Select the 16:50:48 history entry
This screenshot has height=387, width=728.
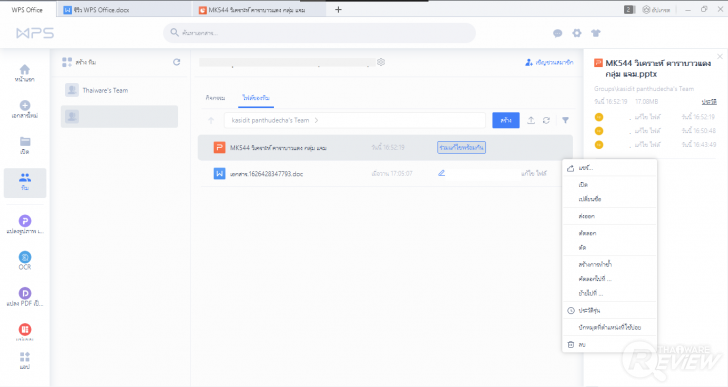[x=655, y=131]
